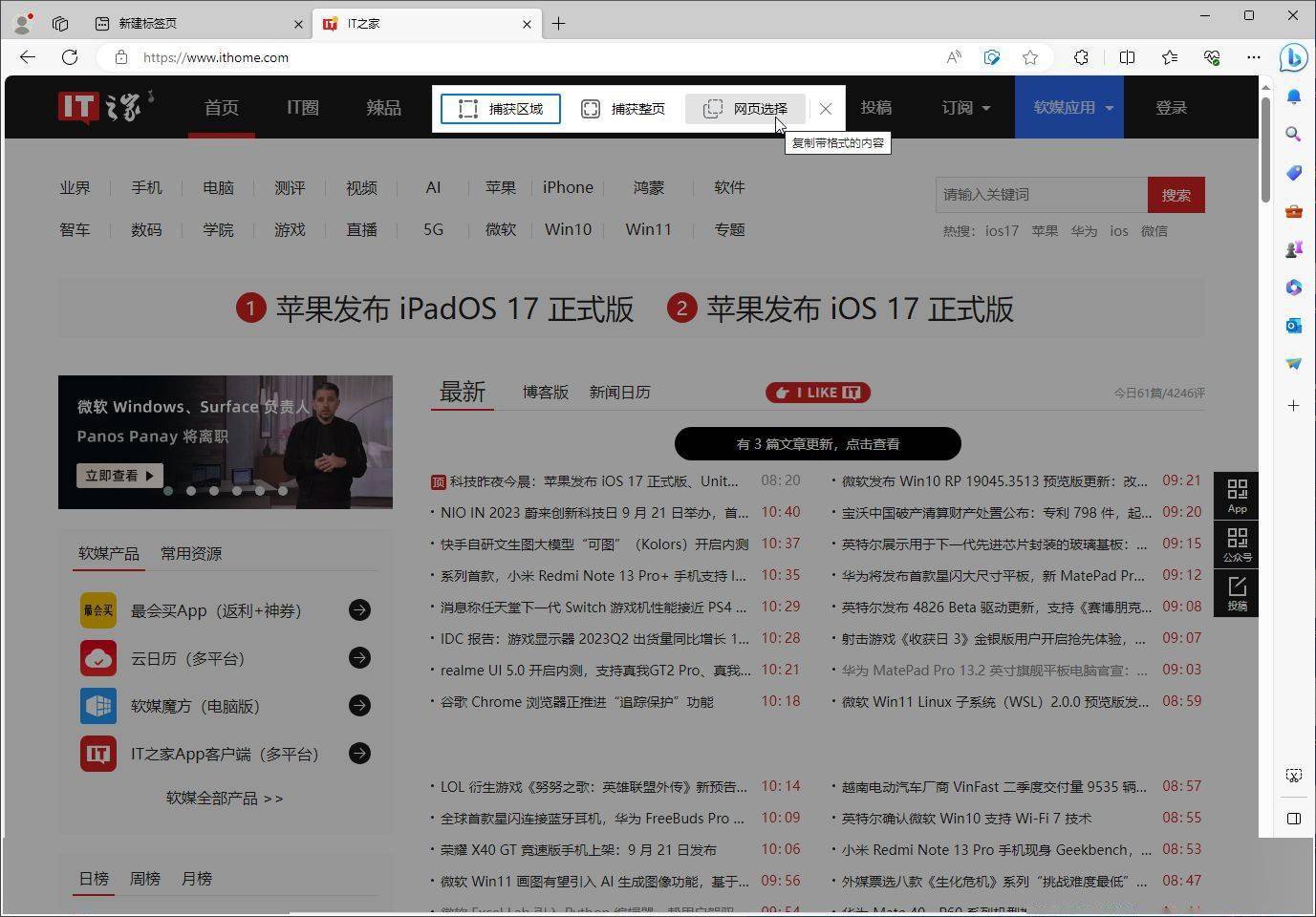Close the IT之家 browser tab
The height and width of the screenshot is (917, 1316).
coord(527,24)
